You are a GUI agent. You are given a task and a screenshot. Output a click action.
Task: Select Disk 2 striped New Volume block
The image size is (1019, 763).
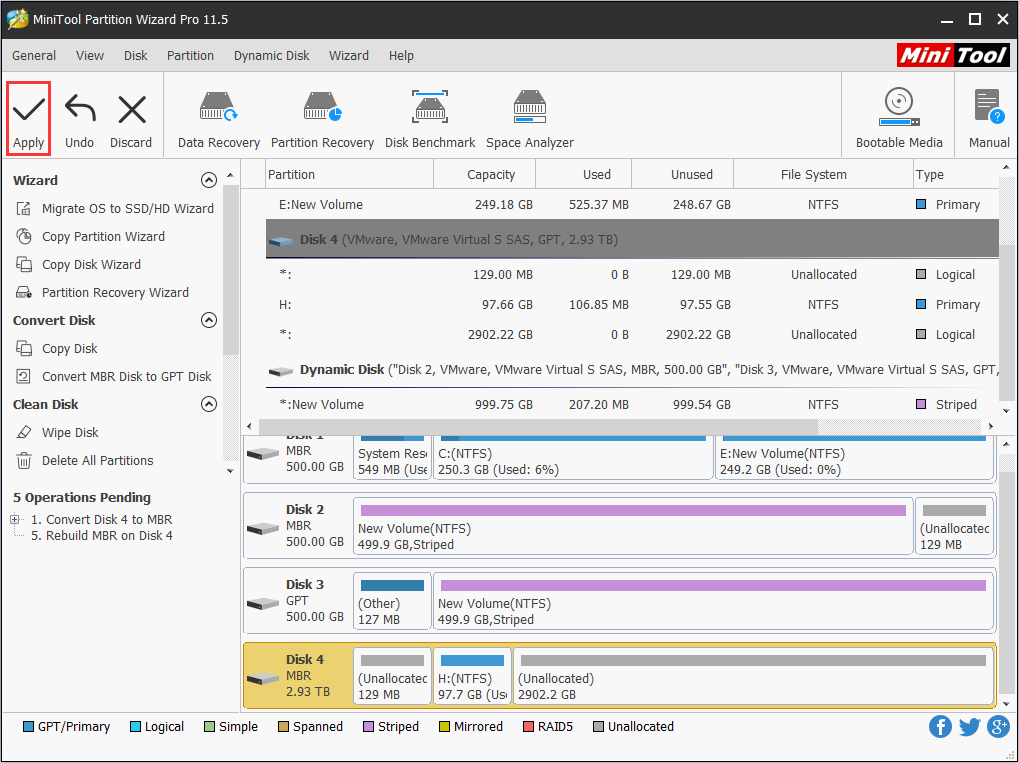[x=633, y=526]
